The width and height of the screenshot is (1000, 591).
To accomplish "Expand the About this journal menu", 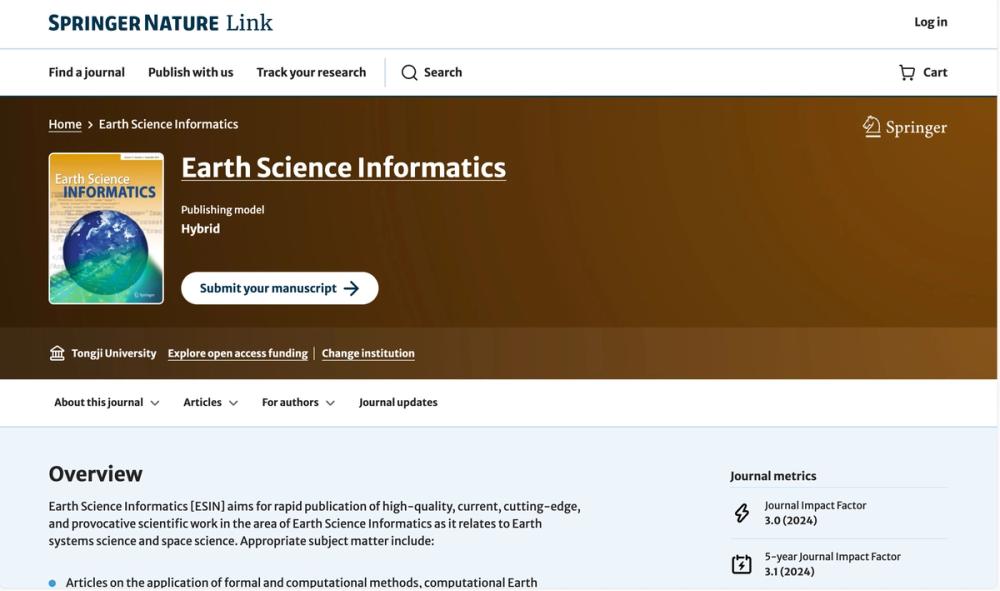I will (107, 402).
